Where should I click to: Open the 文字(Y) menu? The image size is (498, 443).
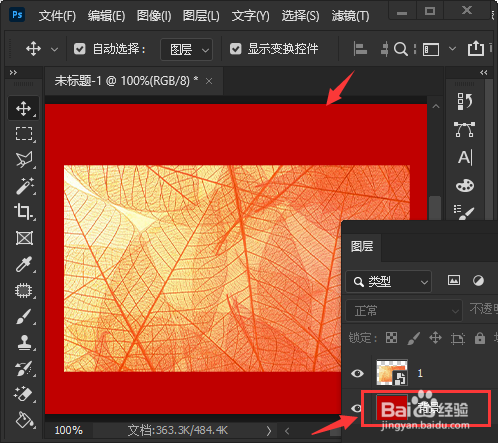(x=250, y=16)
